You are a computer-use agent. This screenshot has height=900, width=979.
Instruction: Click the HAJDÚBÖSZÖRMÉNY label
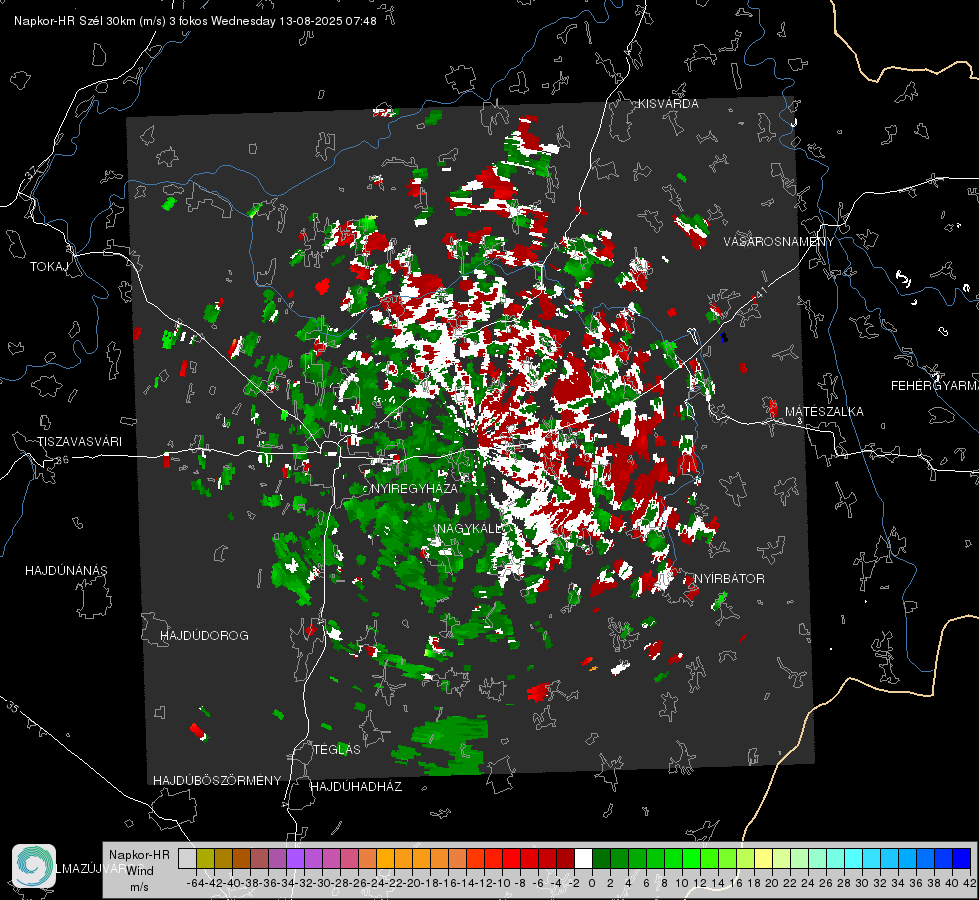(217, 781)
